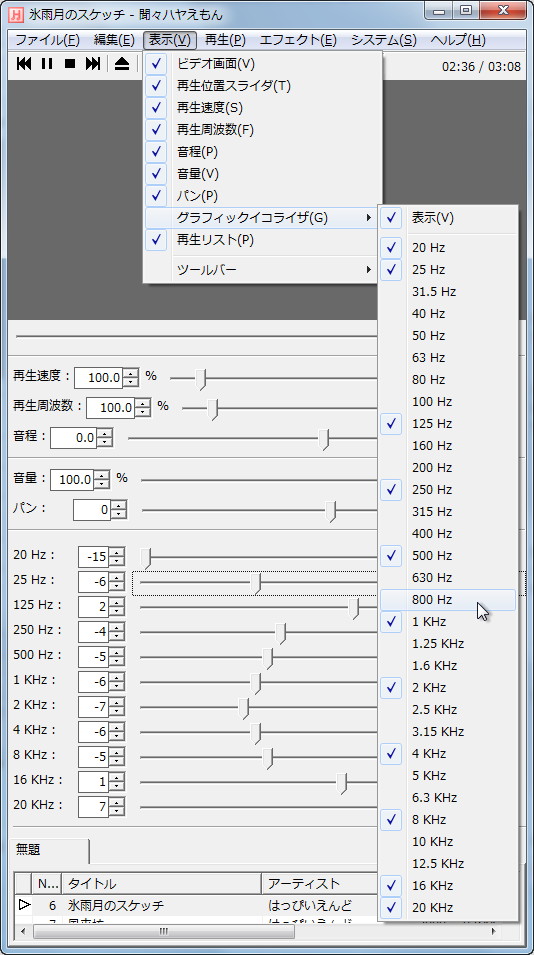The width and height of the screenshot is (534, 955).
Task: Toggle 音程(P) display option
Action: (262, 152)
